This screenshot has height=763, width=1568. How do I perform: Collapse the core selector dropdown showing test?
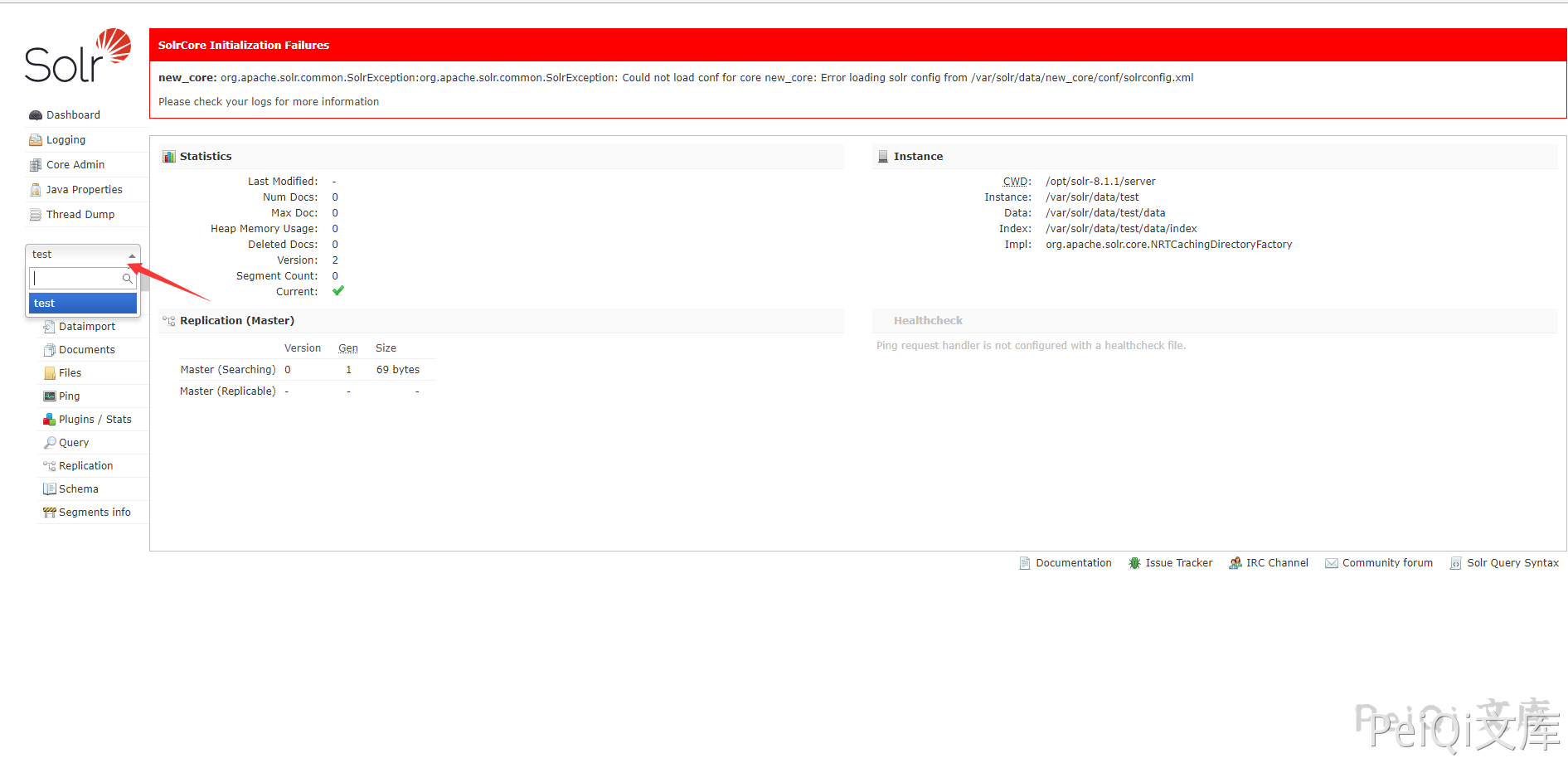(83, 255)
